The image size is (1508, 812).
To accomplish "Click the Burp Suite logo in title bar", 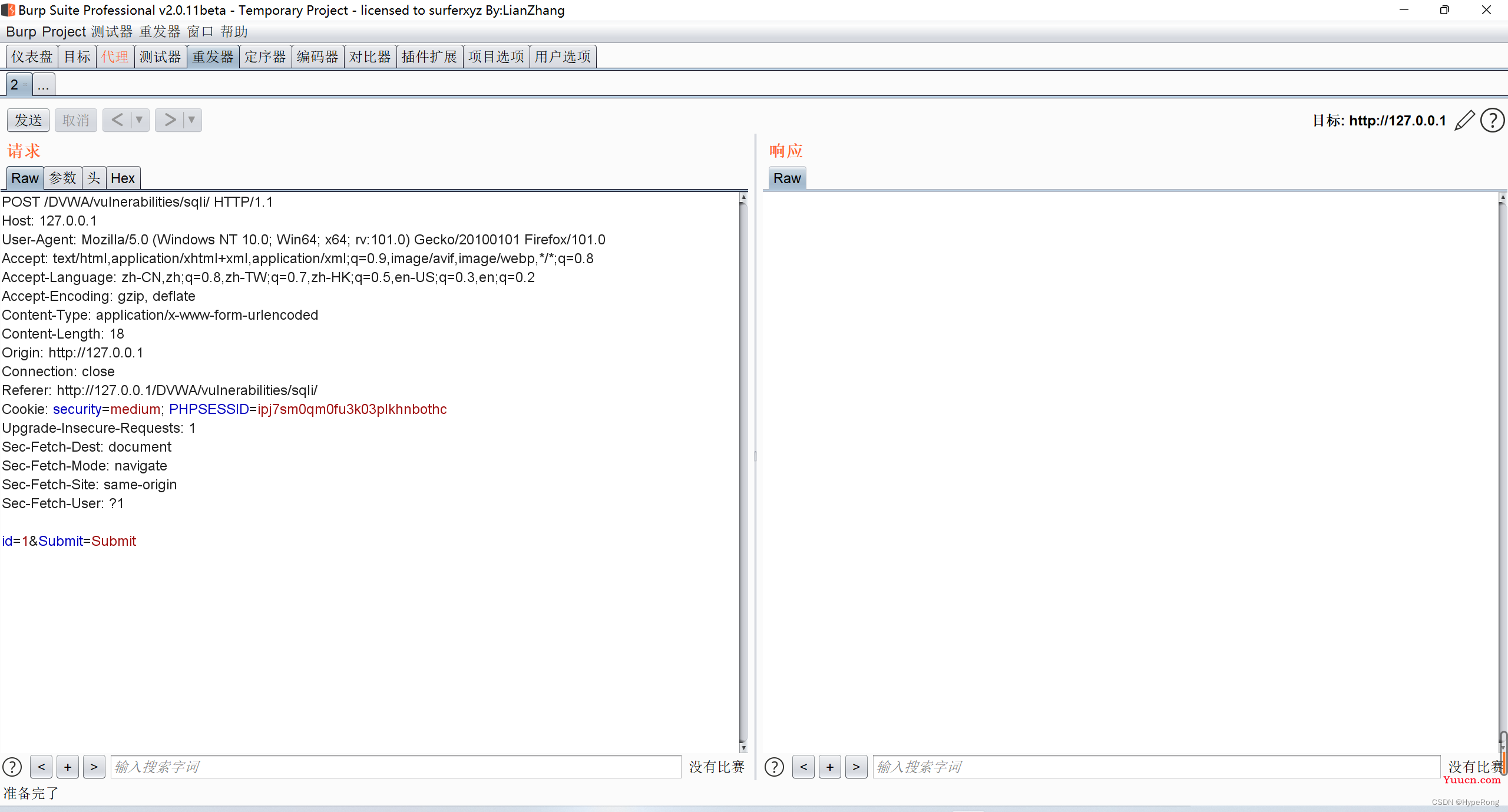I will click(8, 10).
